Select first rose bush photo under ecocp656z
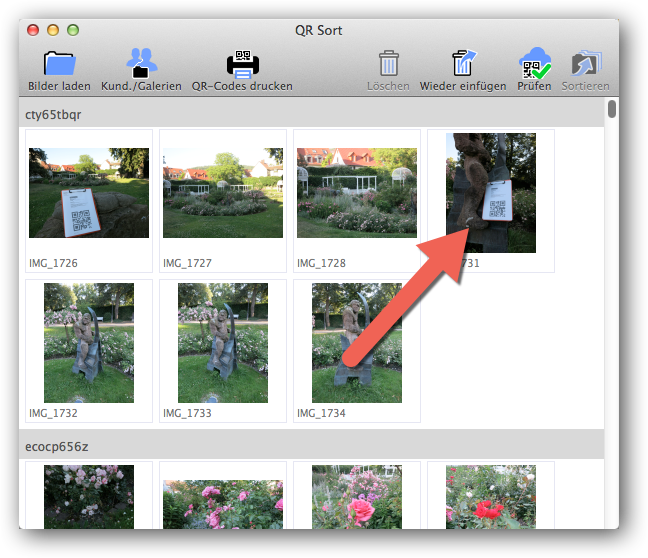The image size is (648, 558). [x=89, y=497]
